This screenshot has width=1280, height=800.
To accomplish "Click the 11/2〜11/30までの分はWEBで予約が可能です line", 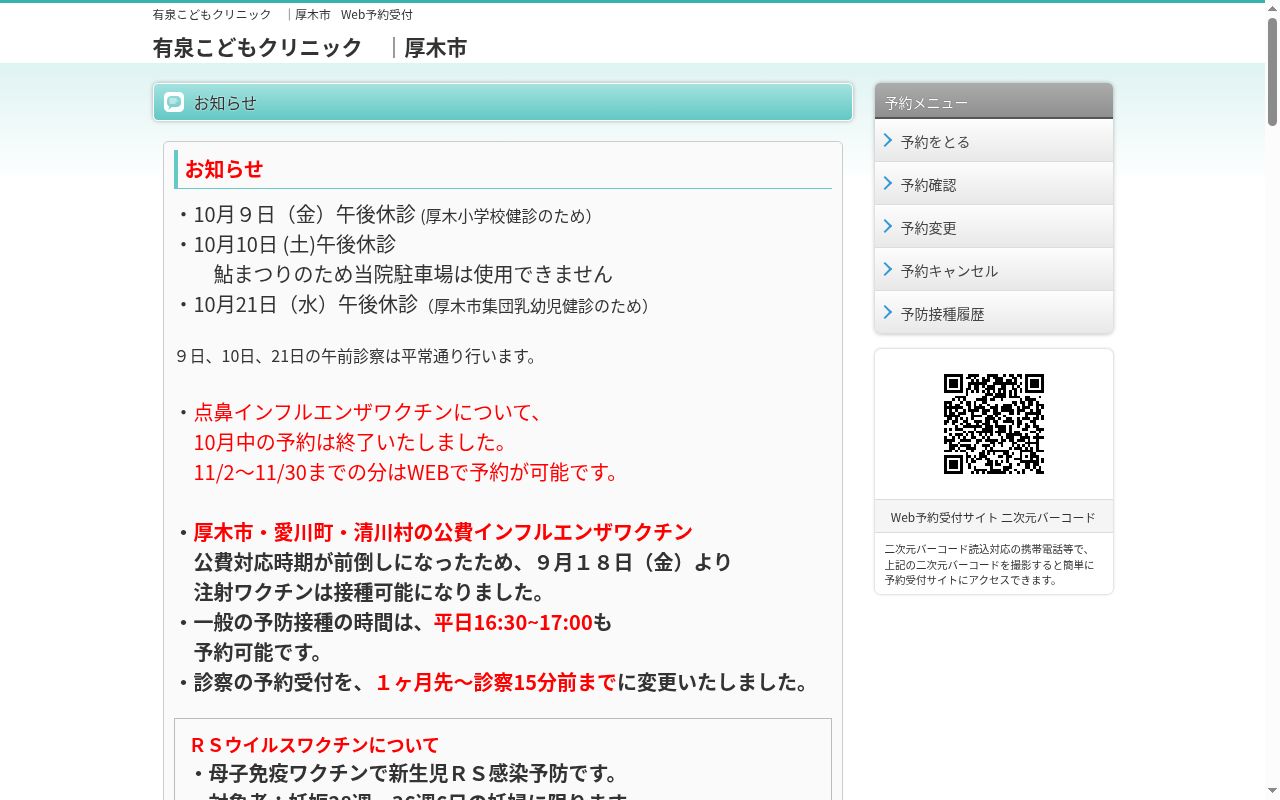I will [x=407, y=472].
